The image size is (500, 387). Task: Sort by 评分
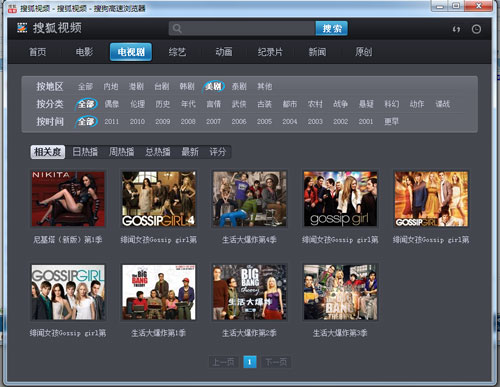pos(218,152)
